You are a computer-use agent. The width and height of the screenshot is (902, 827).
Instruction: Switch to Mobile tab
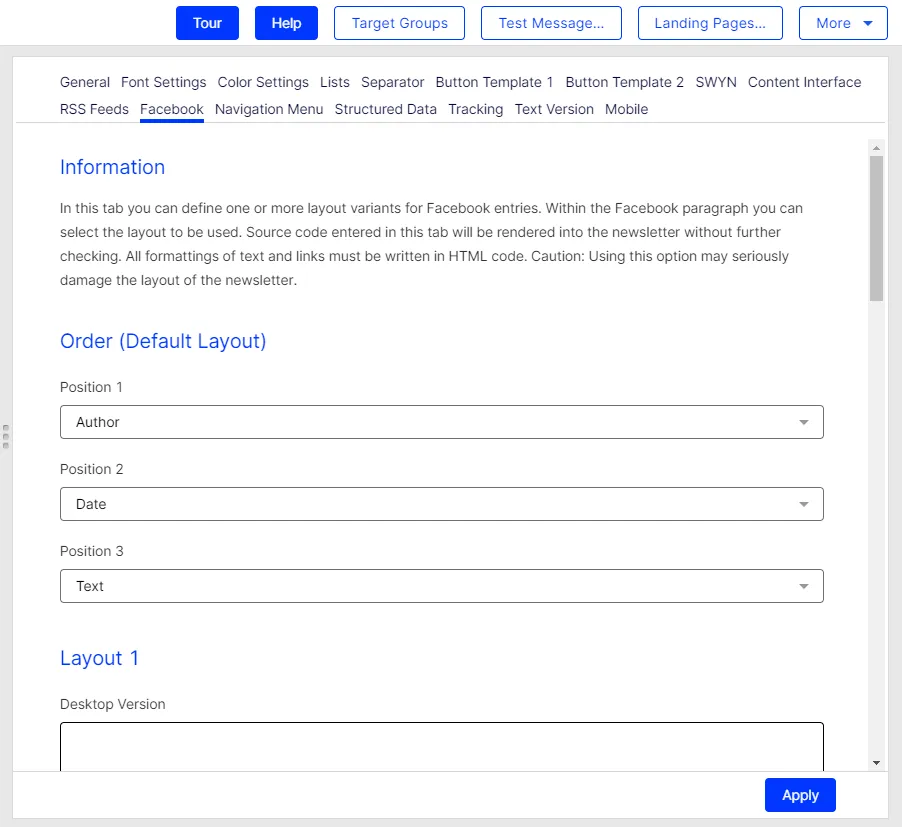[x=626, y=109]
